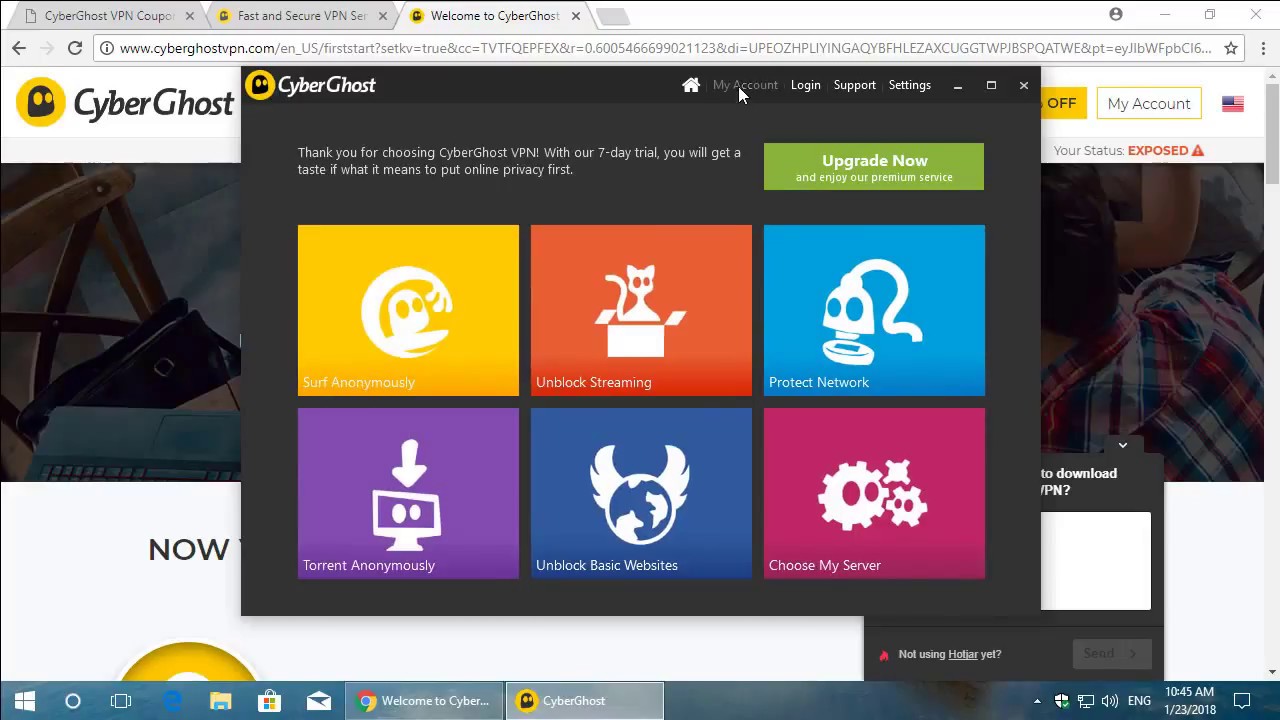
Task: Open Windows notification center
Action: pos(1242,701)
